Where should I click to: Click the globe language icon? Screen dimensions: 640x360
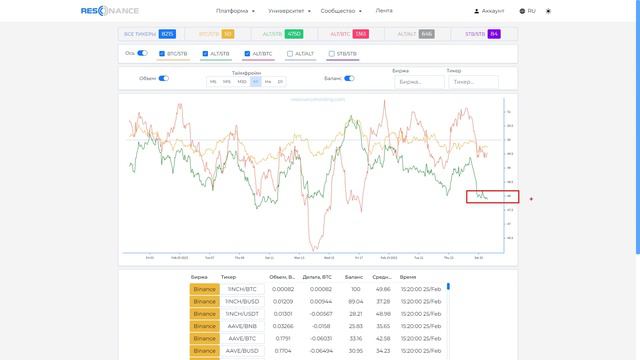(x=522, y=11)
